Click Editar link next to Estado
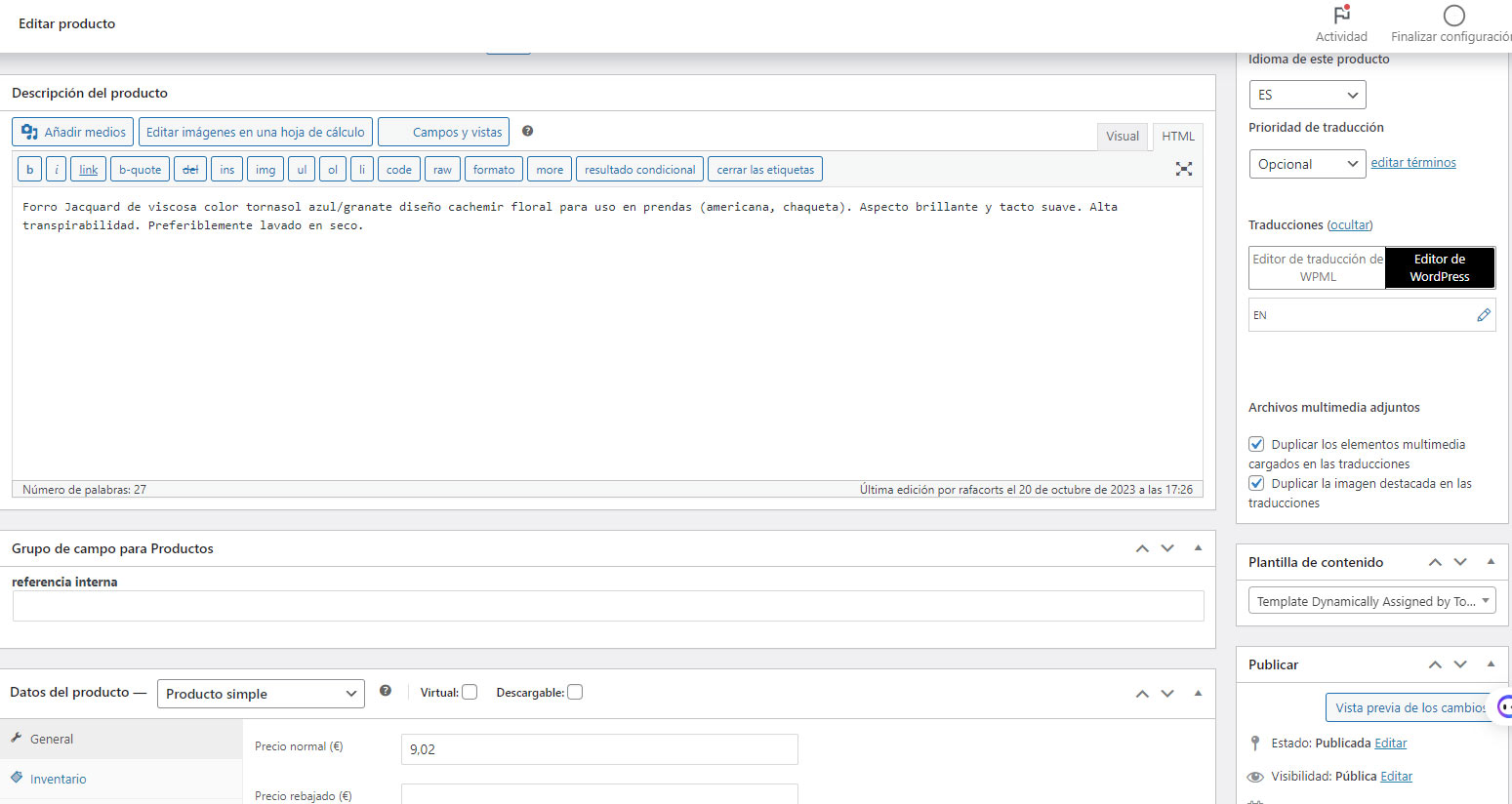This screenshot has height=804, width=1512. tap(1391, 744)
